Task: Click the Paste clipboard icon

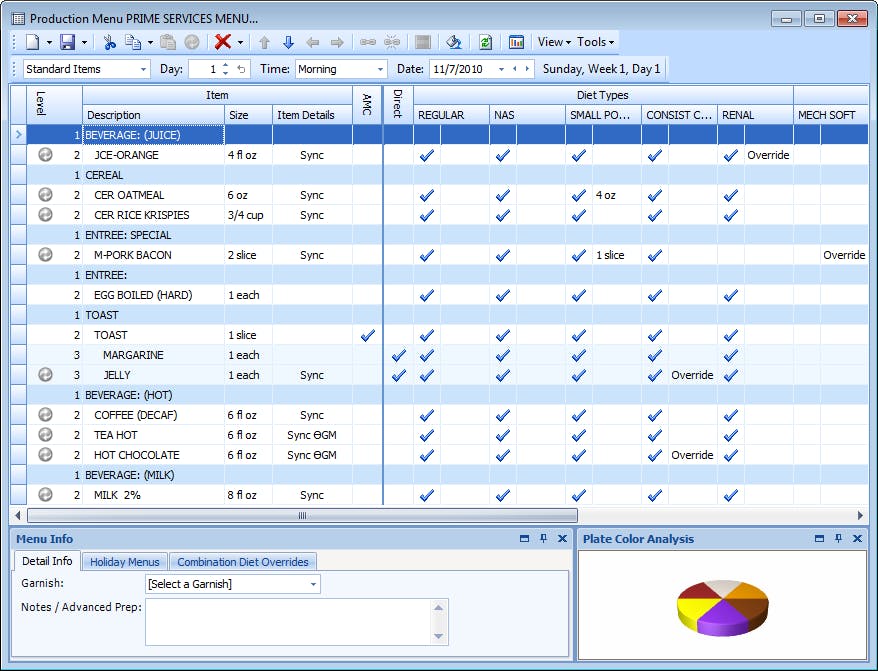Action: click(167, 42)
